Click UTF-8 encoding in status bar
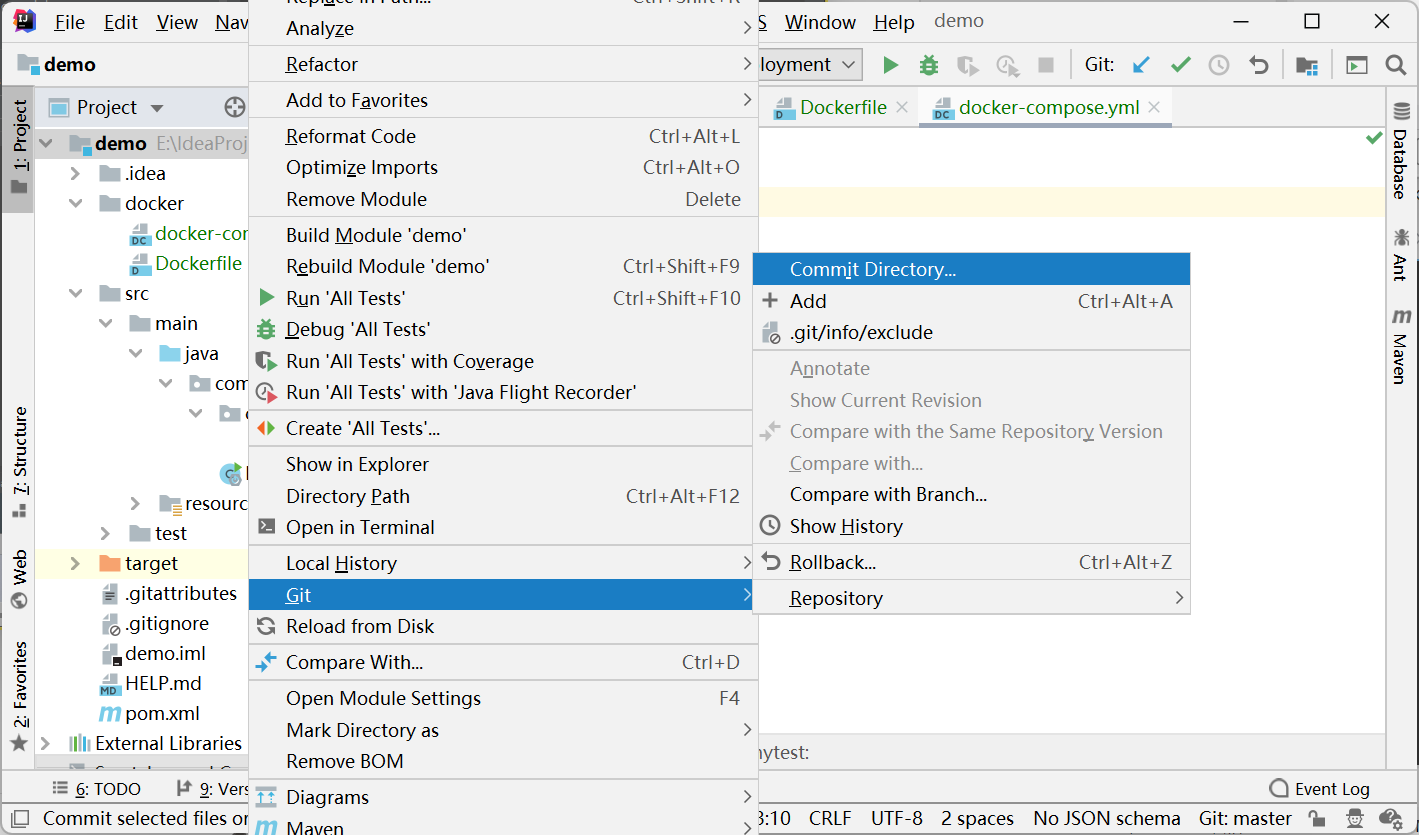This screenshot has height=835, width=1419. [x=896, y=818]
